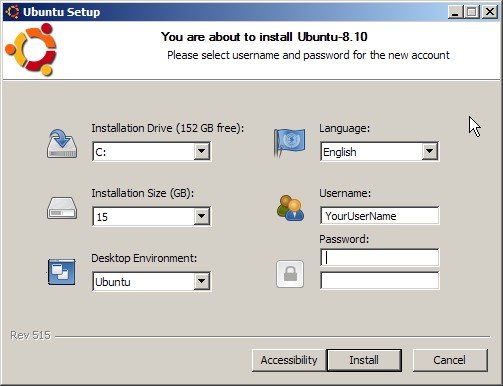
Task: Click the desktop environment windows icon
Action: (62, 272)
